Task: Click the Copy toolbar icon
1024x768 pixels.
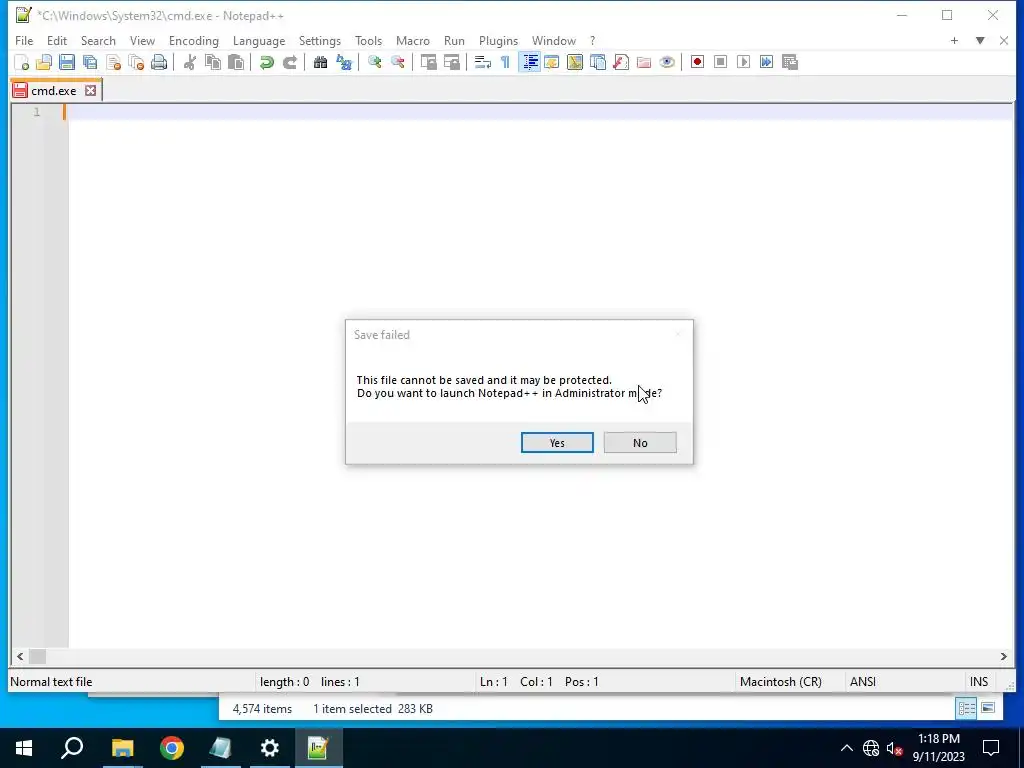Action: click(213, 62)
